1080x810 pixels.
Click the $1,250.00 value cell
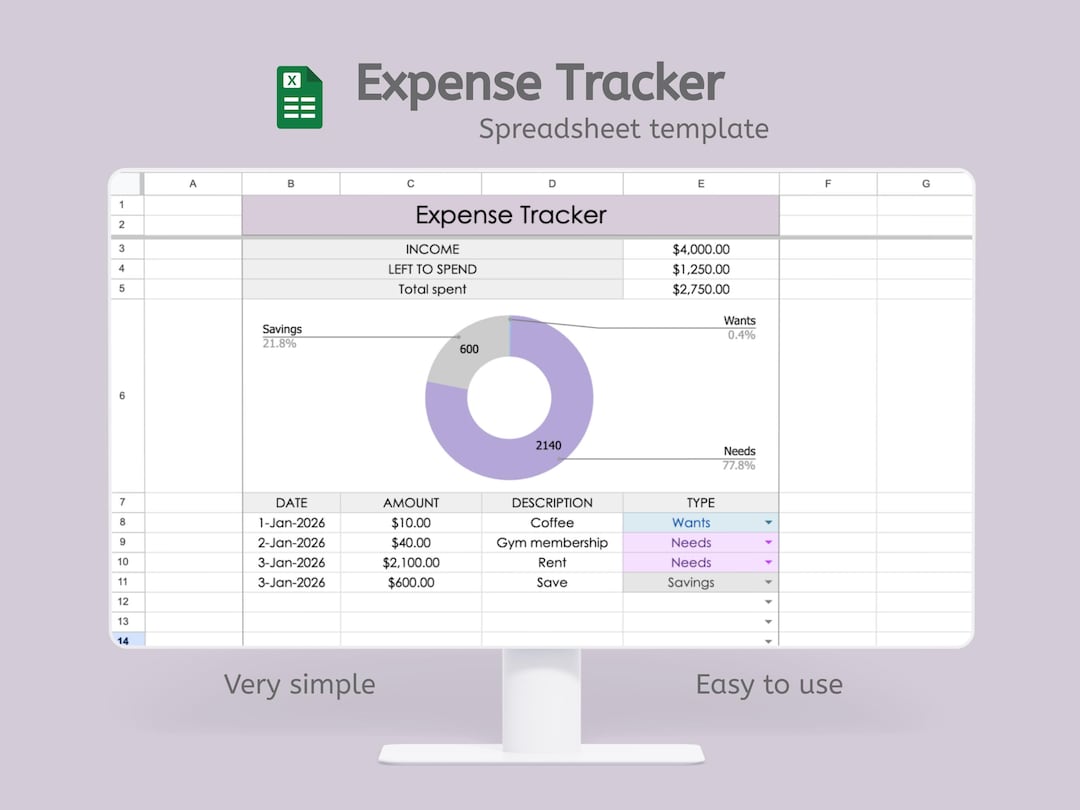[700, 269]
